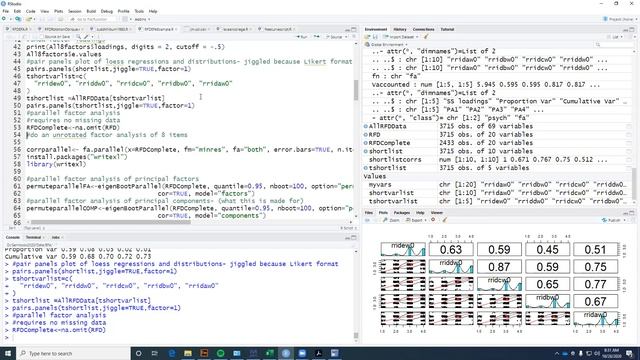Open Windows Start menu

click(x=8, y=353)
